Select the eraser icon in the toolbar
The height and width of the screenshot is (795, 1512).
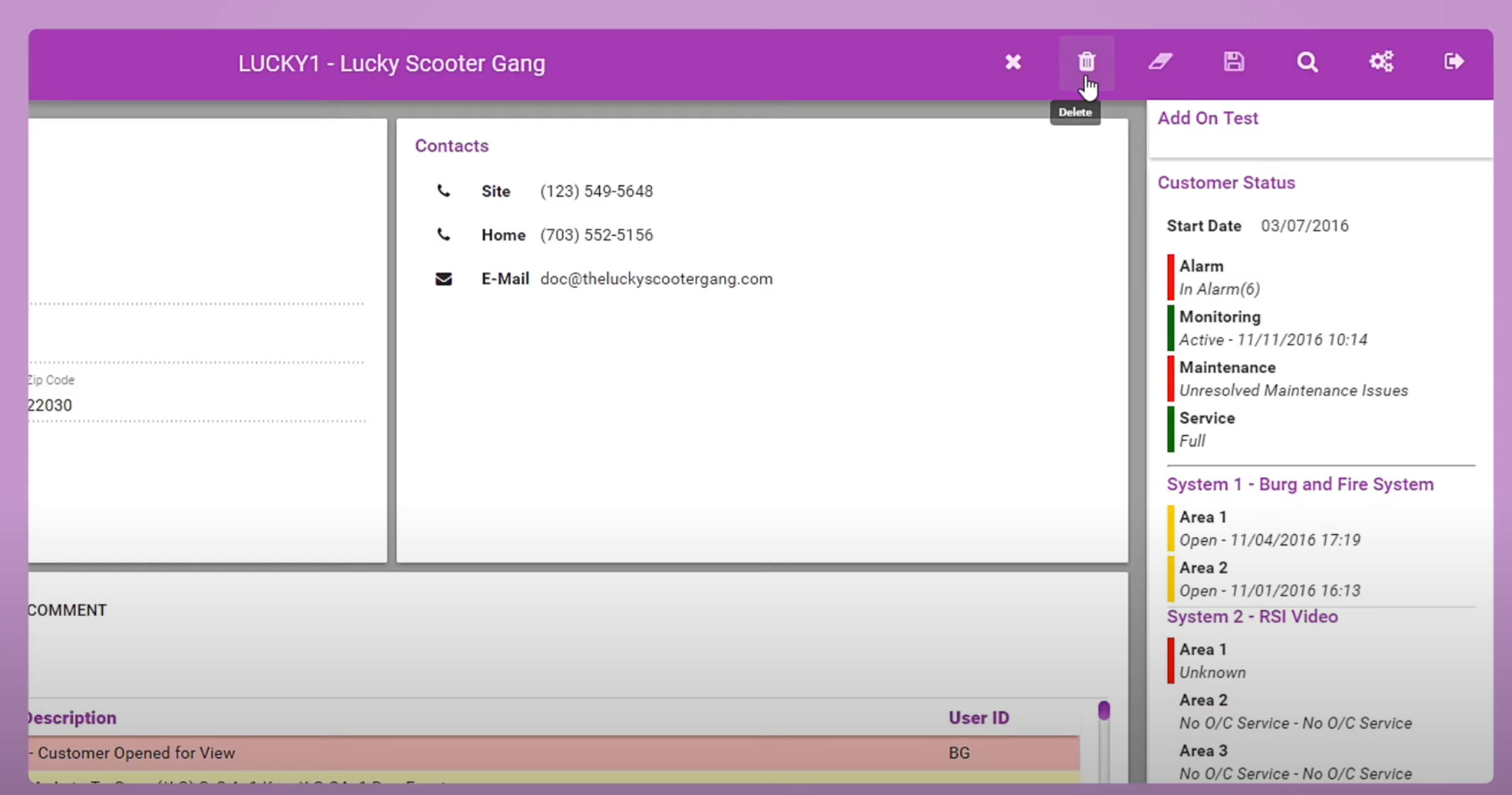coord(1160,61)
